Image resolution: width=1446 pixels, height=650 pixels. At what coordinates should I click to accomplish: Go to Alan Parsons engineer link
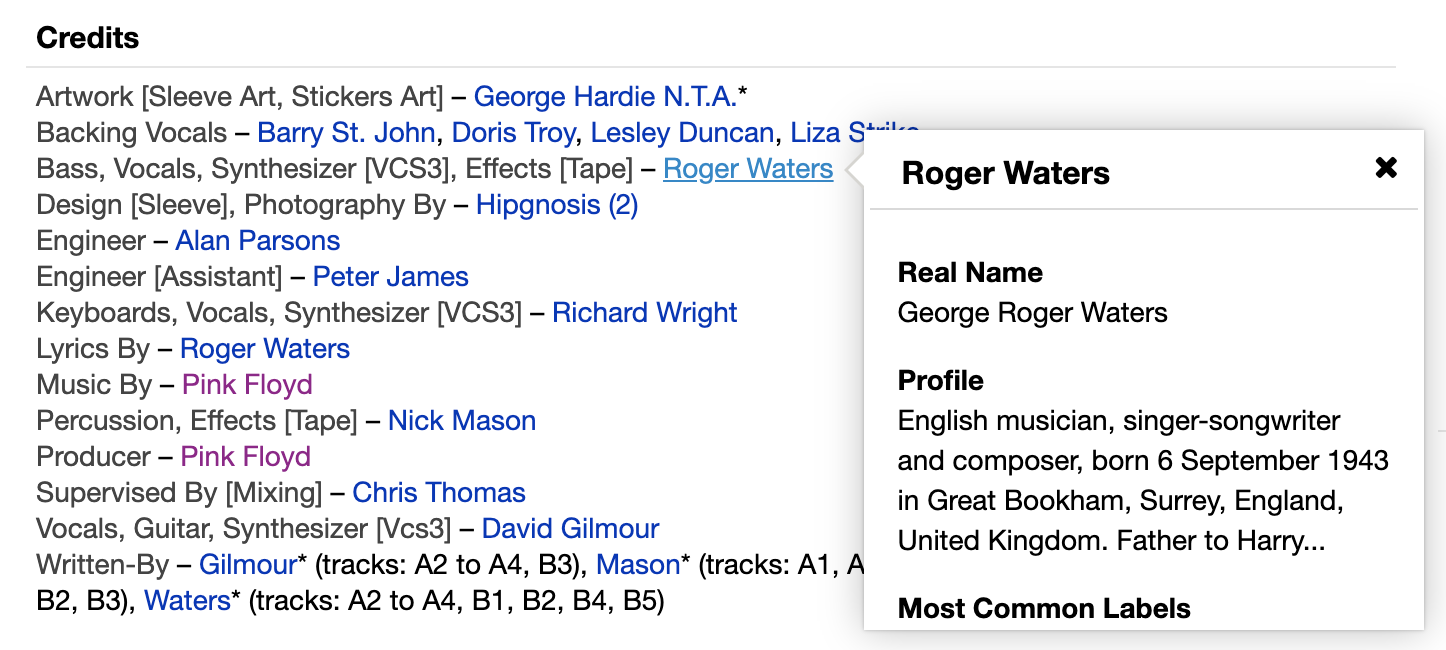pyautogui.click(x=257, y=241)
